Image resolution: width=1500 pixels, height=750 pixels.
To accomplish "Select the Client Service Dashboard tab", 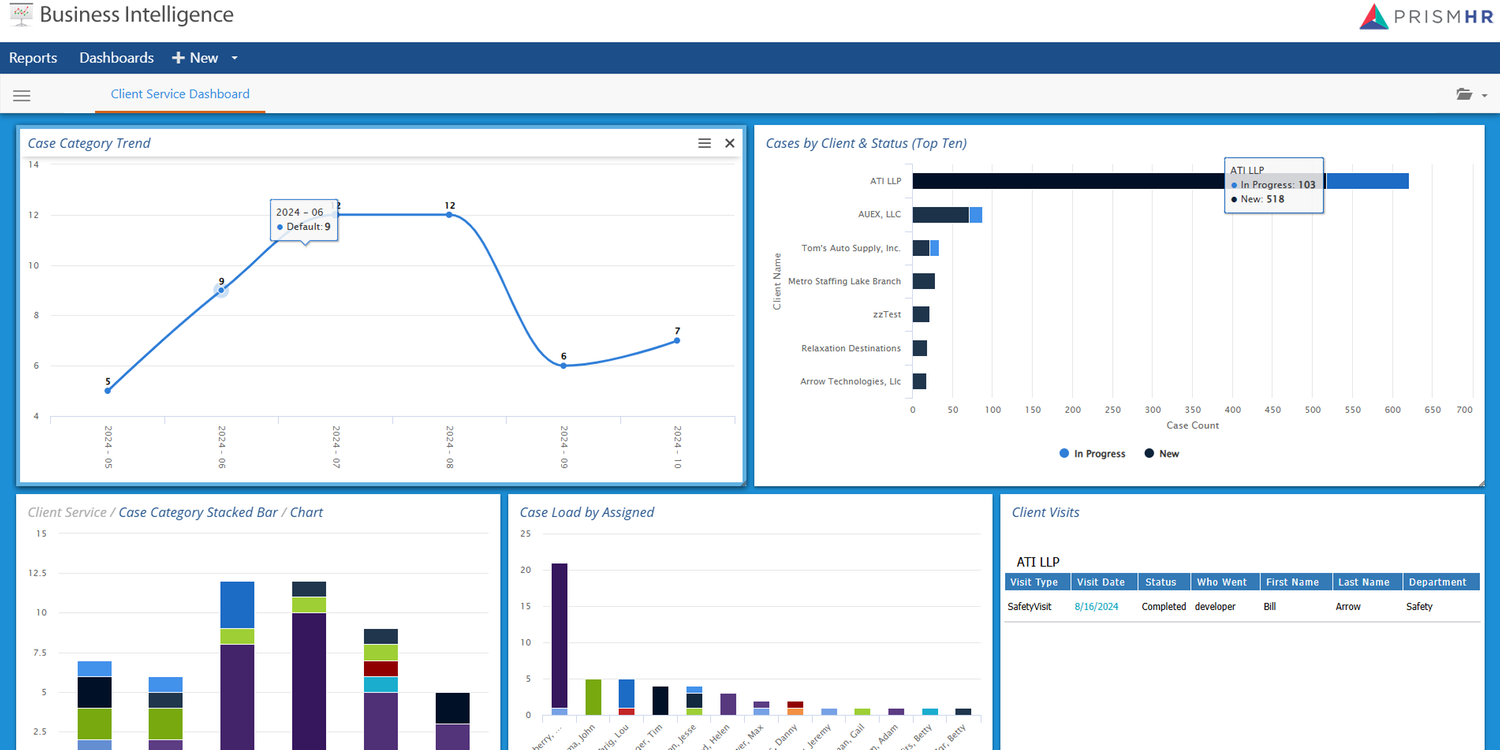I will [179, 93].
